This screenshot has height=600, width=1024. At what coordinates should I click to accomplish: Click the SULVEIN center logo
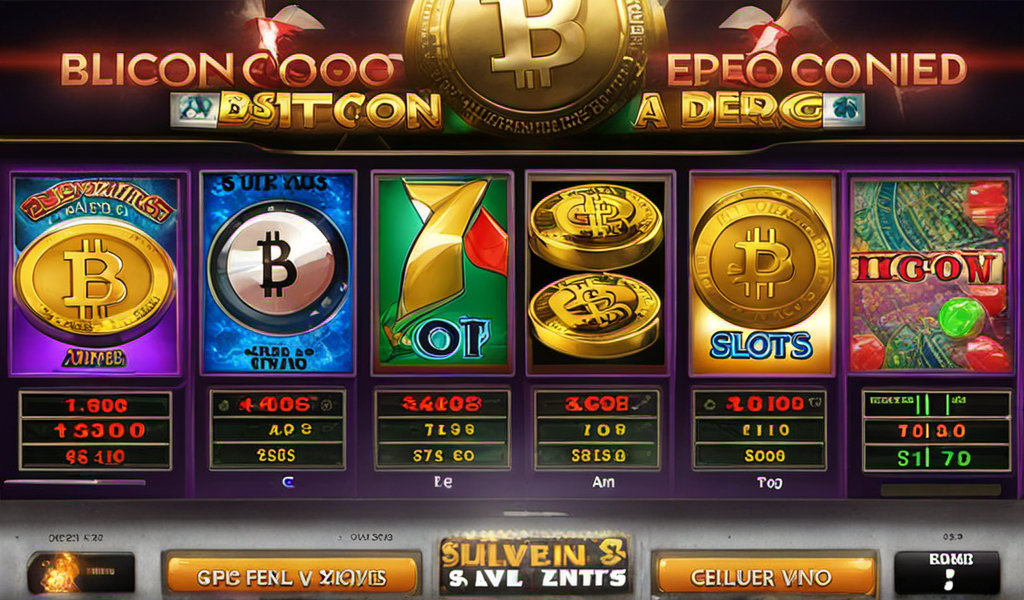pos(534,565)
